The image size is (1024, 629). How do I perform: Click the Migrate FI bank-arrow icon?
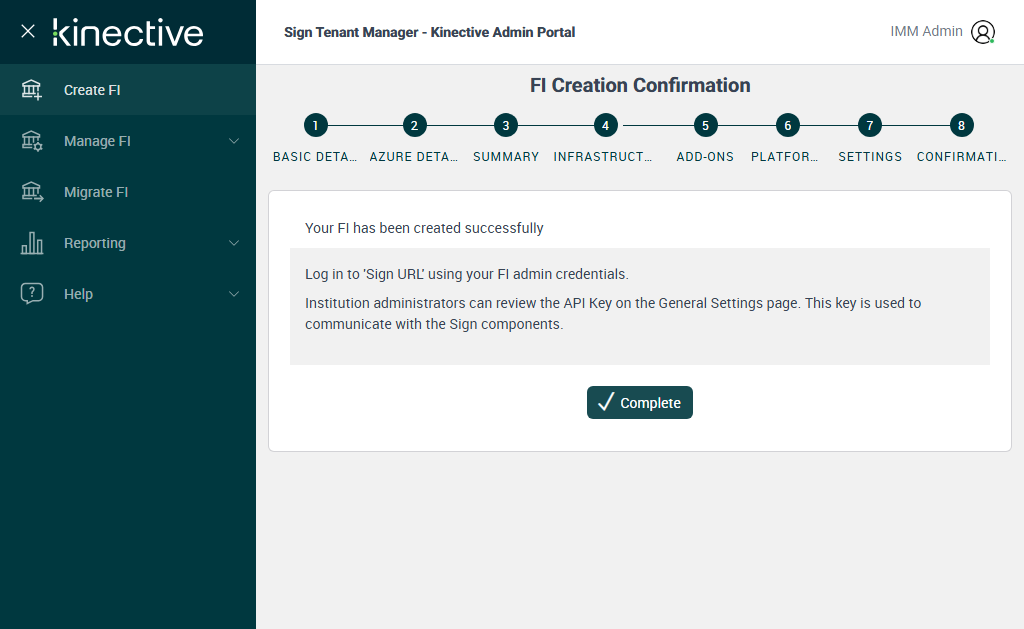coord(31,191)
